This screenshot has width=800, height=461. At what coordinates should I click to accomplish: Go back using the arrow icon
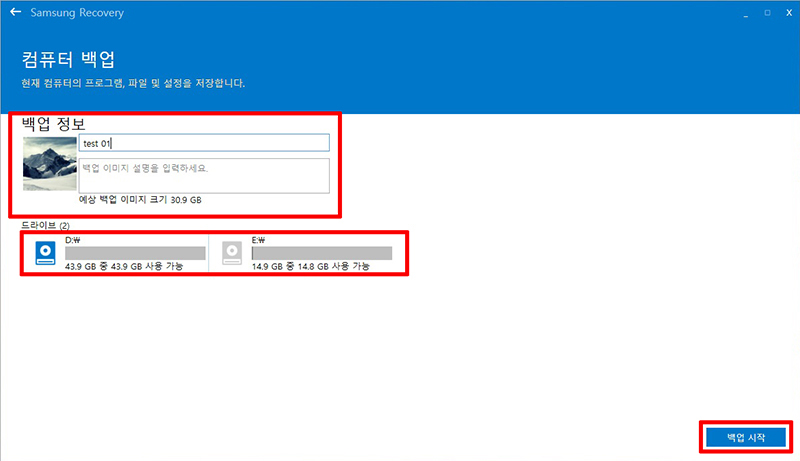[15, 12]
